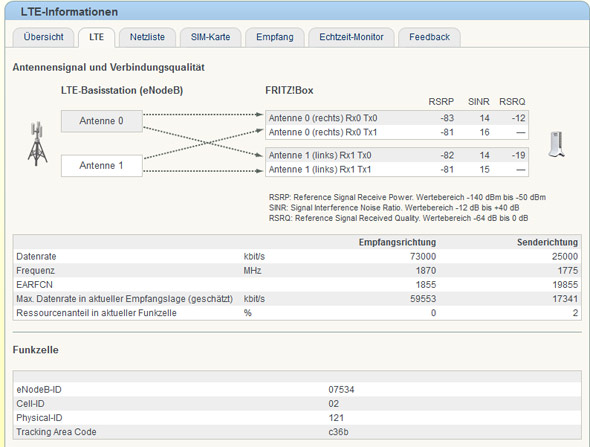Click the Tracking Area Code value c36b
This screenshot has height=447, width=590.
(338, 432)
